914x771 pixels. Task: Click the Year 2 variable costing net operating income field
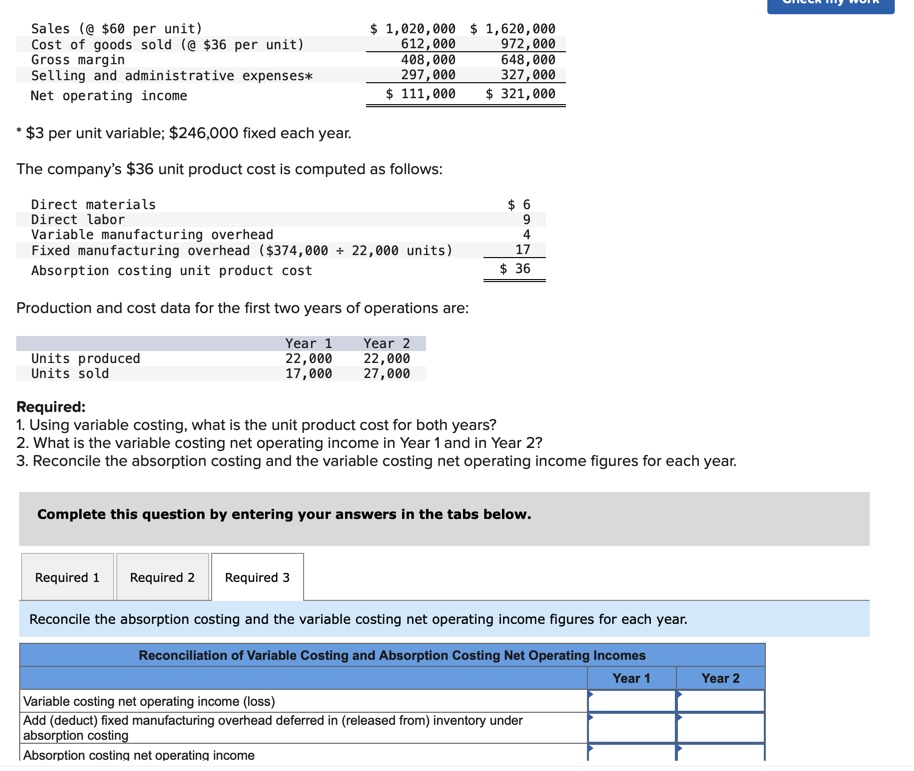click(722, 700)
